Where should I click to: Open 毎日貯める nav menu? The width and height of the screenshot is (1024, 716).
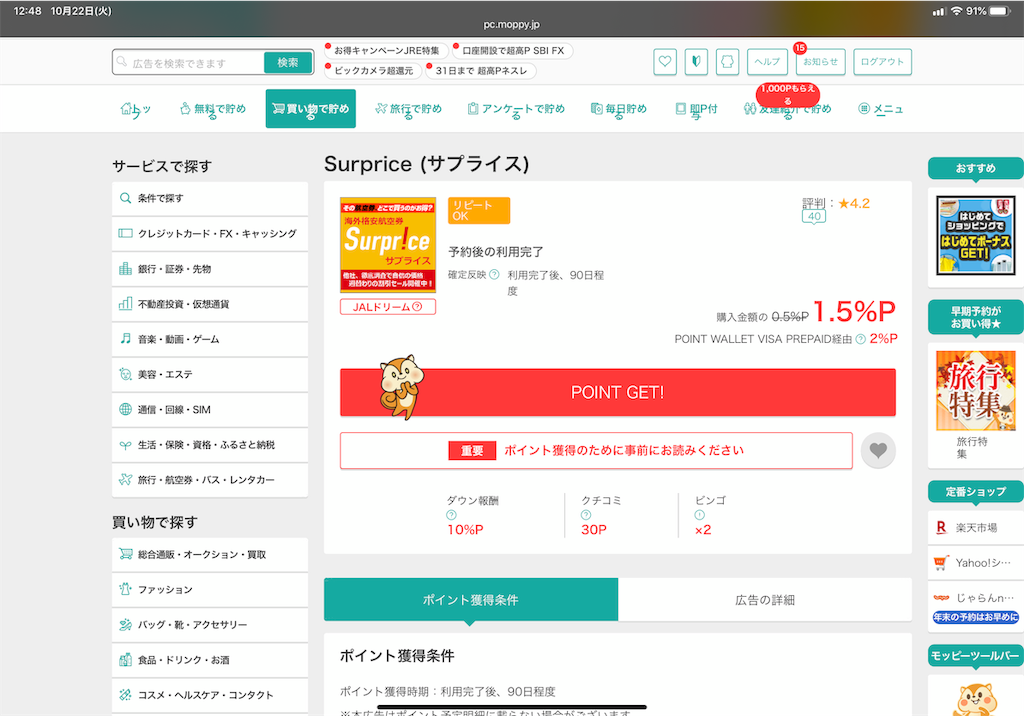(618, 109)
